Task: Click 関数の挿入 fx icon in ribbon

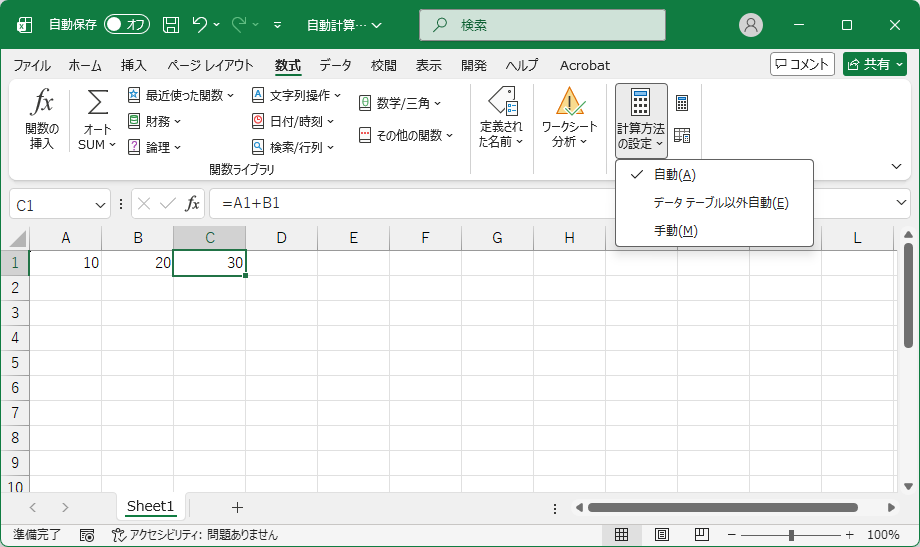Action: click(42, 103)
